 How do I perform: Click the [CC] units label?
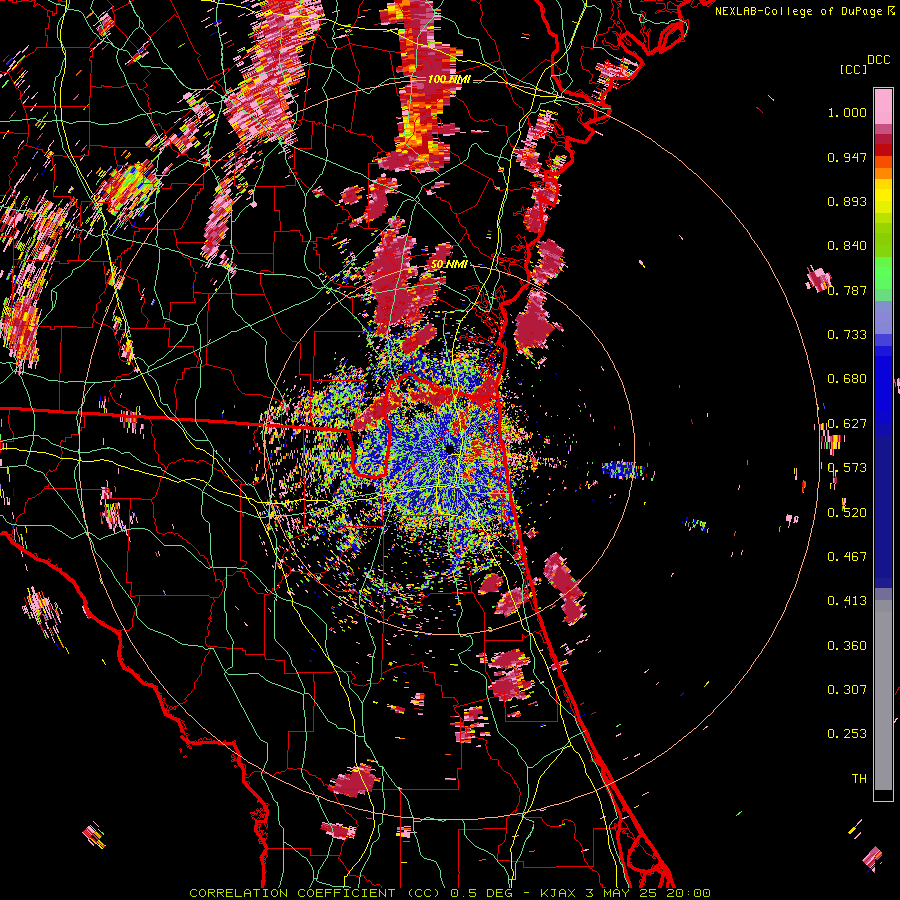click(x=853, y=69)
